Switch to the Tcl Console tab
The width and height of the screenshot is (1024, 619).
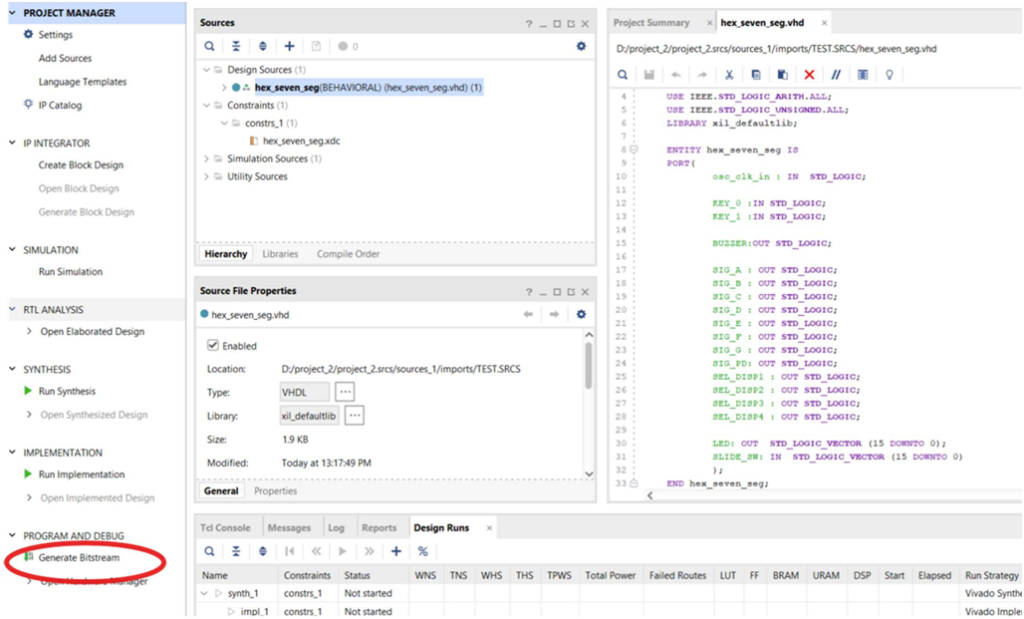click(226, 527)
